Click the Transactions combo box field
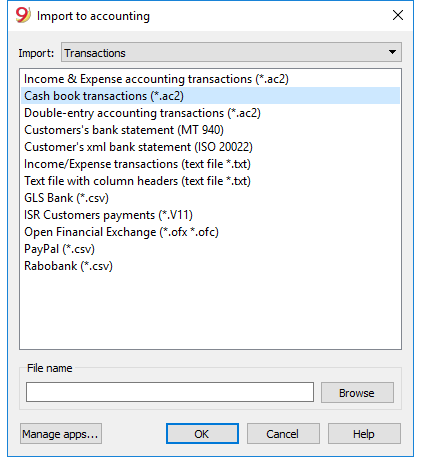This screenshot has width=421, height=464. click(x=231, y=52)
